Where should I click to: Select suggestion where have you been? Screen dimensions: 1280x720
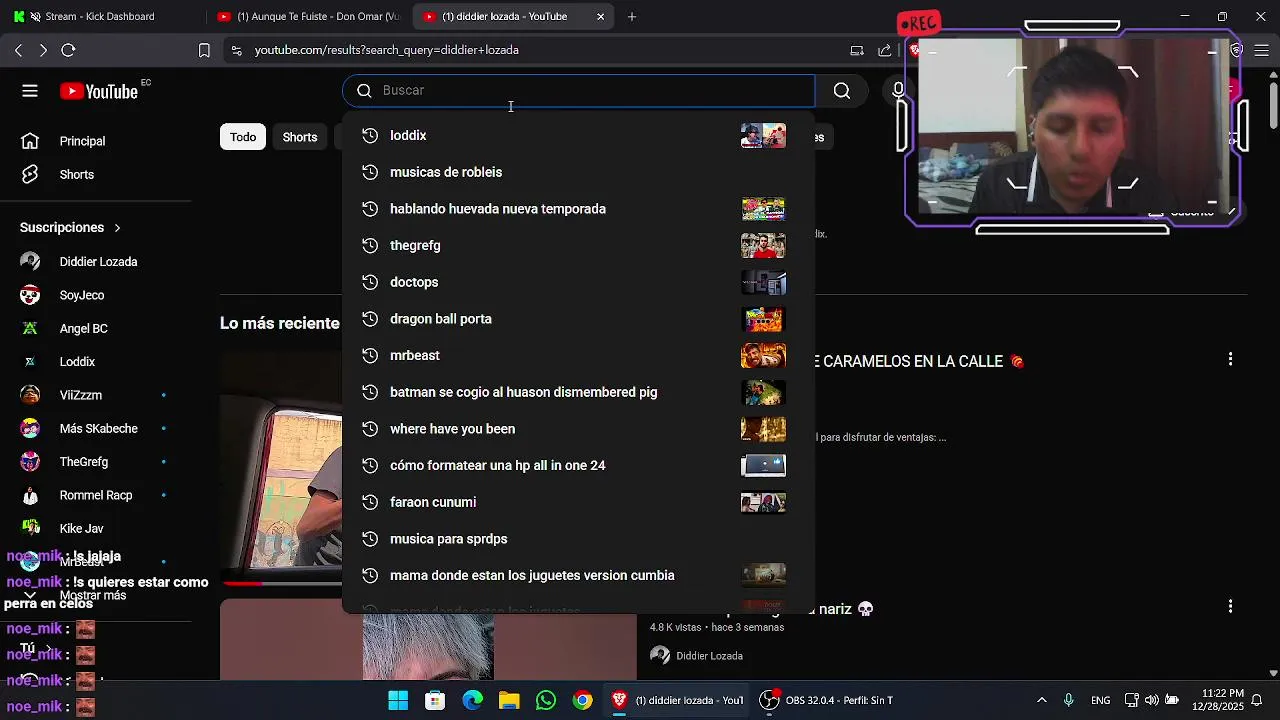click(x=578, y=429)
